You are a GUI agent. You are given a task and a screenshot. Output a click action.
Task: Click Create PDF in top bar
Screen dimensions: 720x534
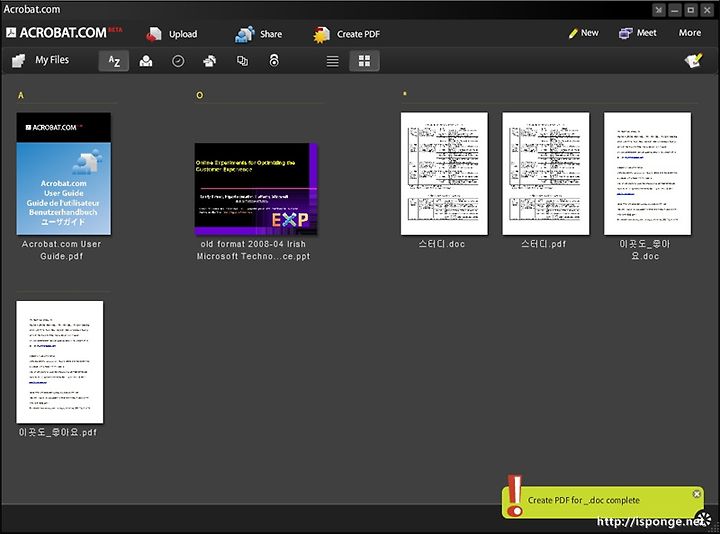tap(347, 34)
